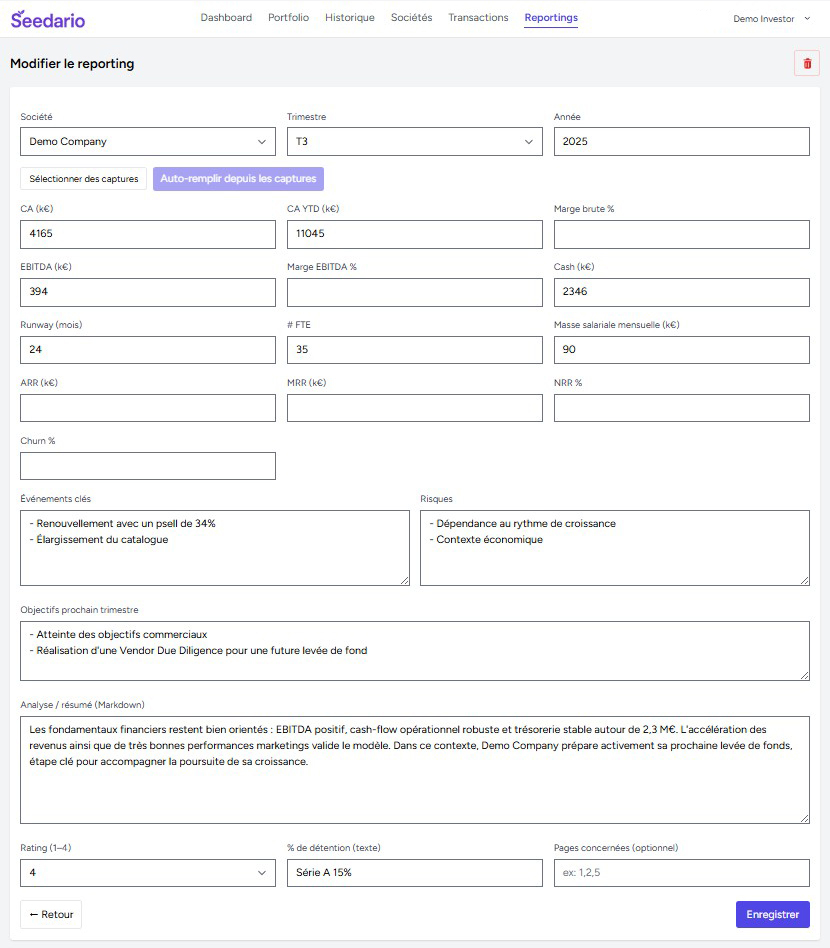Click Auto-remplir depuis les captures
Image resolution: width=830 pixels, height=948 pixels.
pyautogui.click(x=238, y=179)
